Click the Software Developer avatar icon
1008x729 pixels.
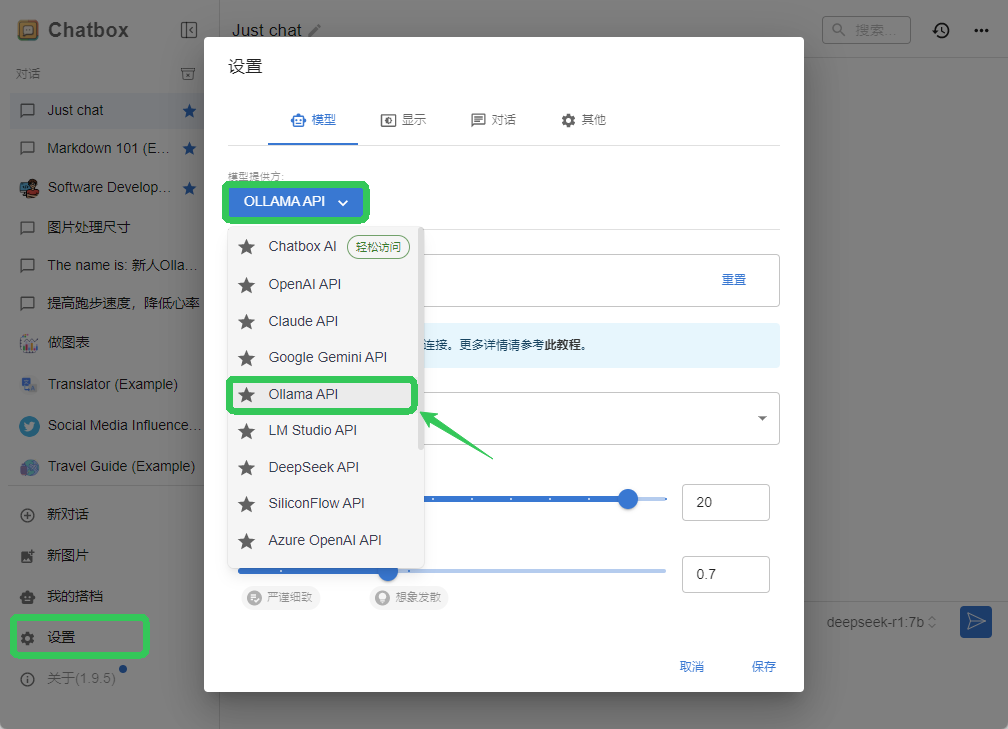(x=29, y=188)
